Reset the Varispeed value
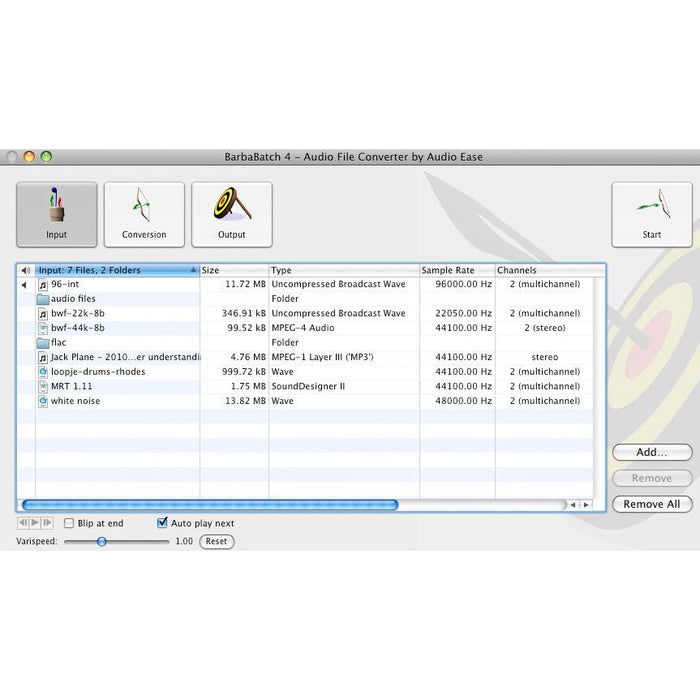The width and height of the screenshot is (700, 700). pyautogui.click(x=216, y=541)
